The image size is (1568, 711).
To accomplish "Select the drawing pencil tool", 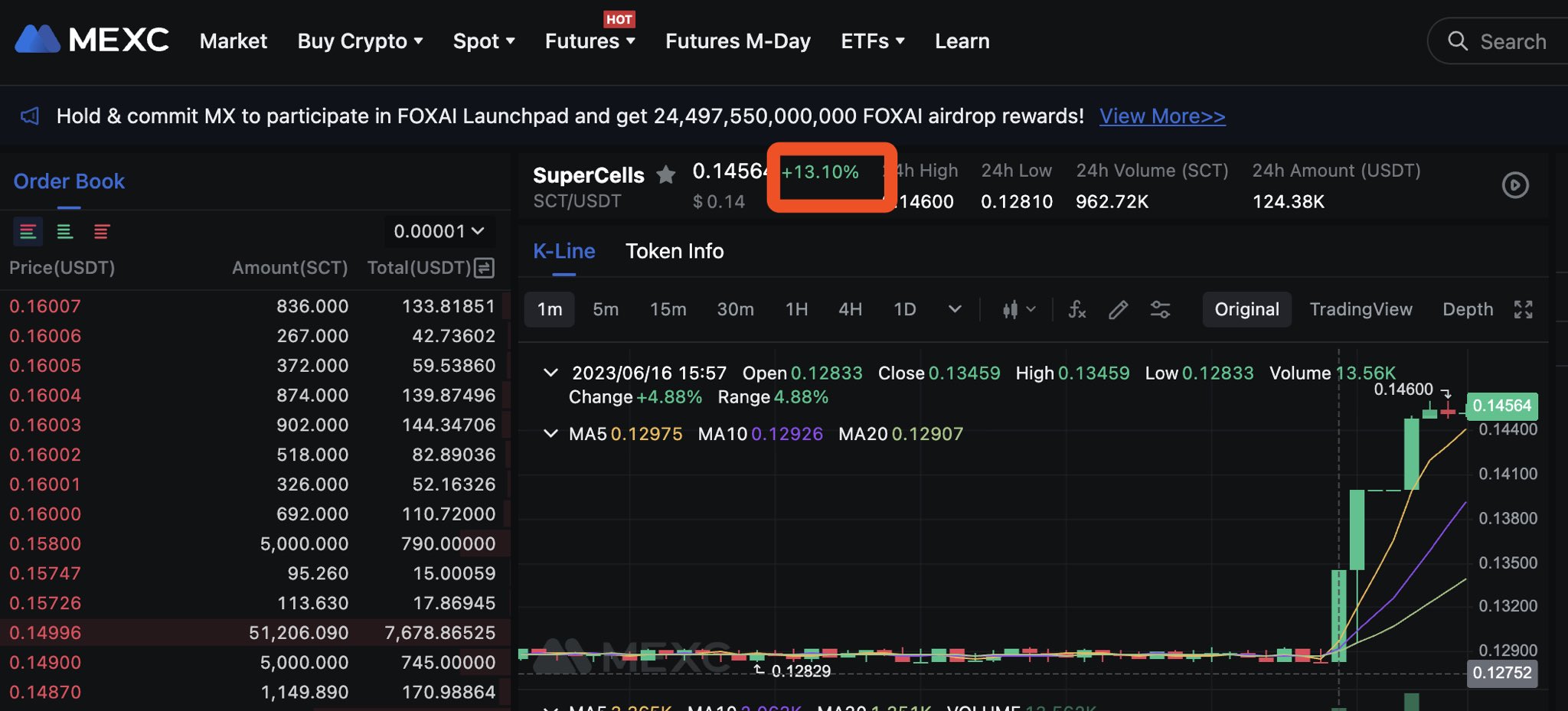I will 1119,309.
